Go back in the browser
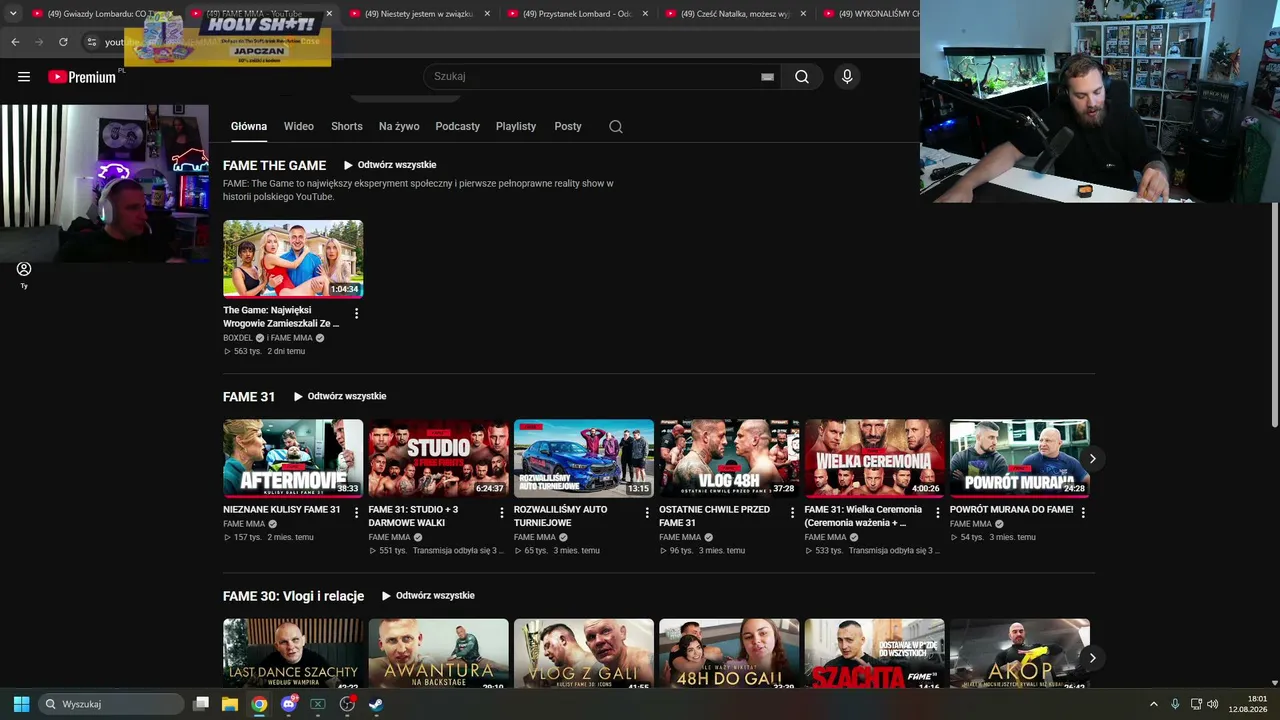This screenshot has height=720, width=1280. pyautogui.click(x=15, y=42)
